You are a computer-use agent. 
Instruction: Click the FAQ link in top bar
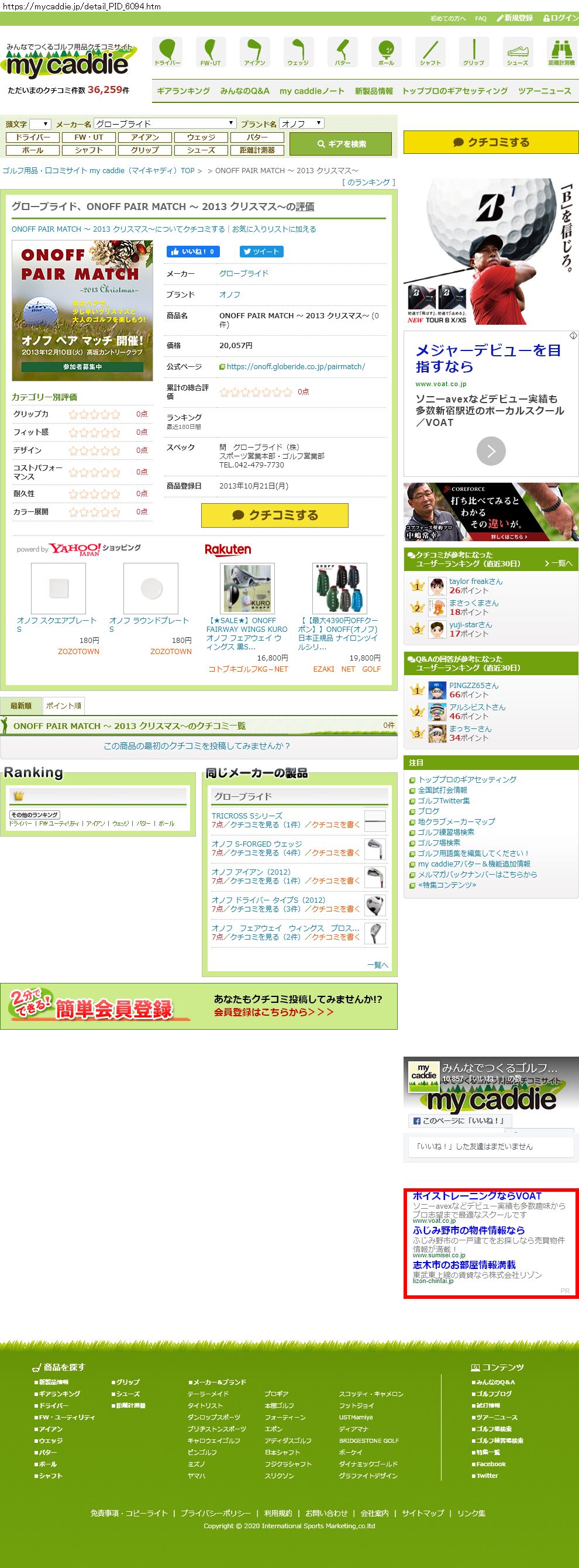[x=481, y=18]
